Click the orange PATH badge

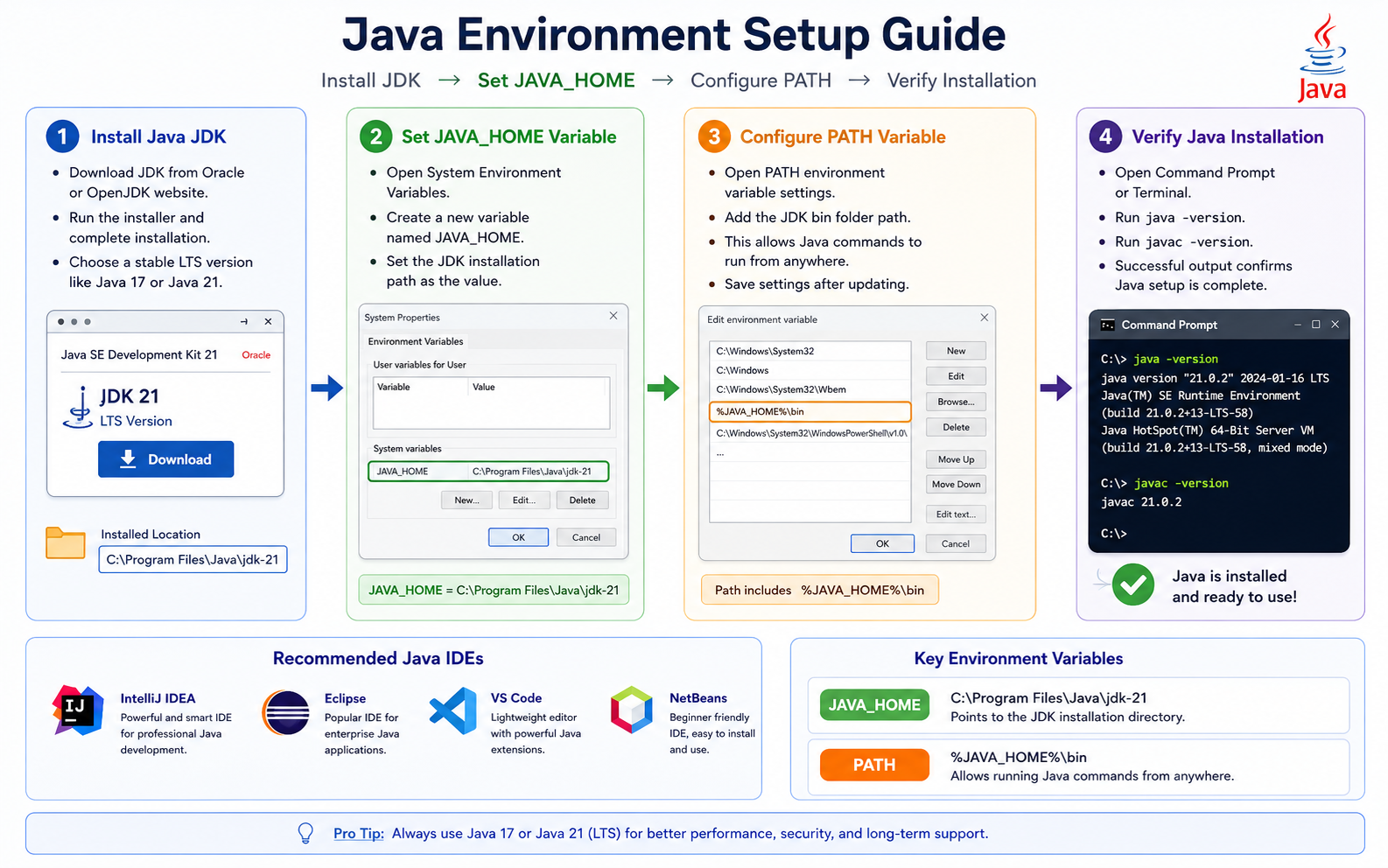874,765
